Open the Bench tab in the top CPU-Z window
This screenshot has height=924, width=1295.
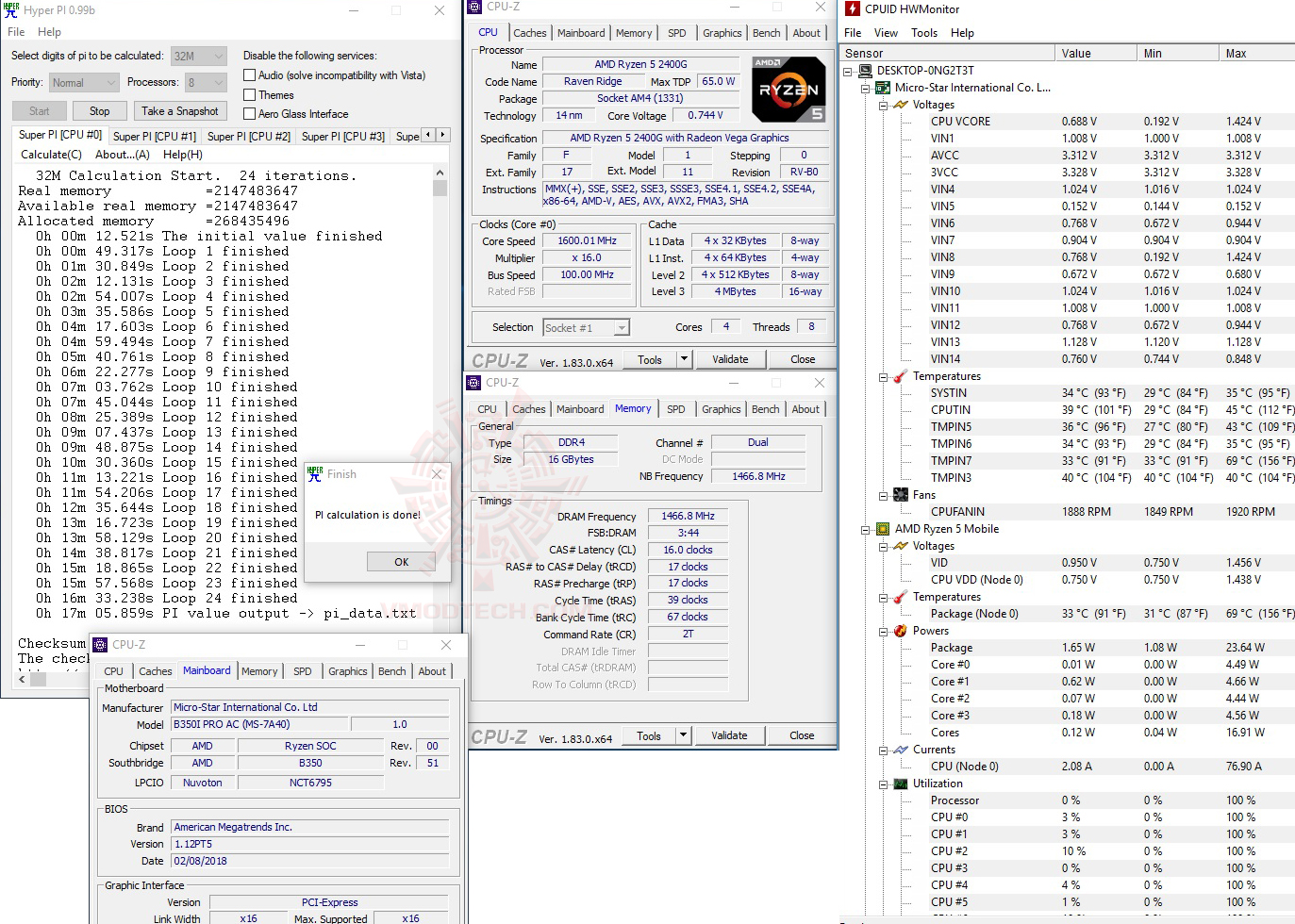click(766, 33)
